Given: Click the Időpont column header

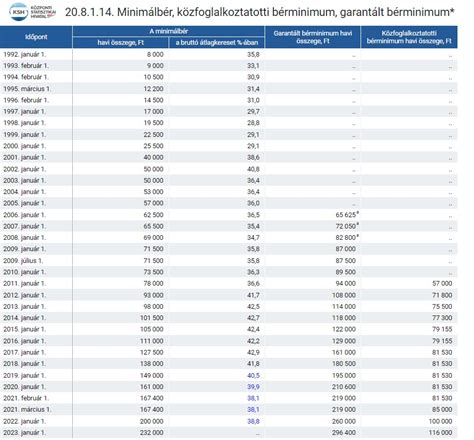Looking at the screenshot, I should point(36,37).
